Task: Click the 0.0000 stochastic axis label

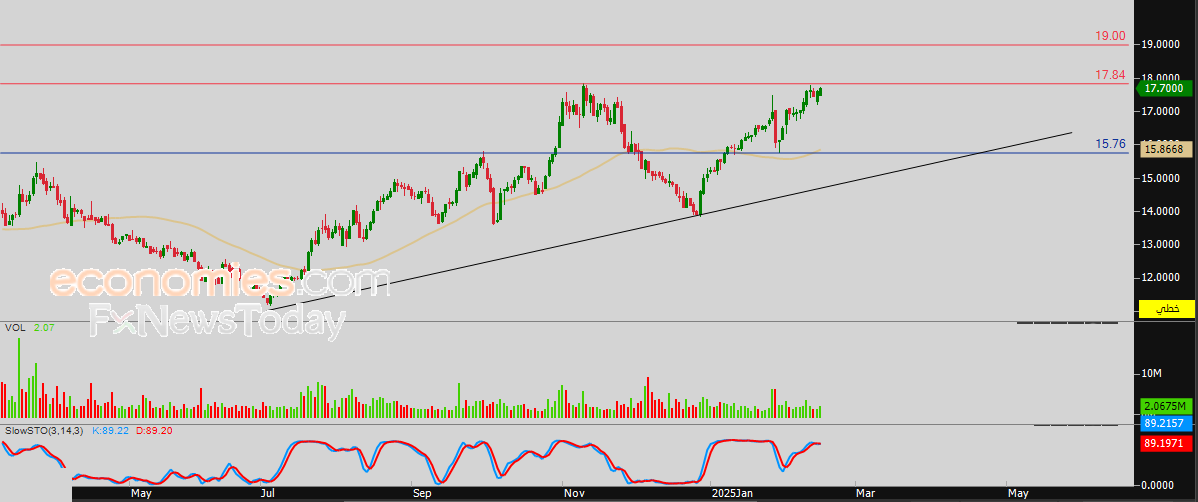Action: click(x=1160, y=484)
